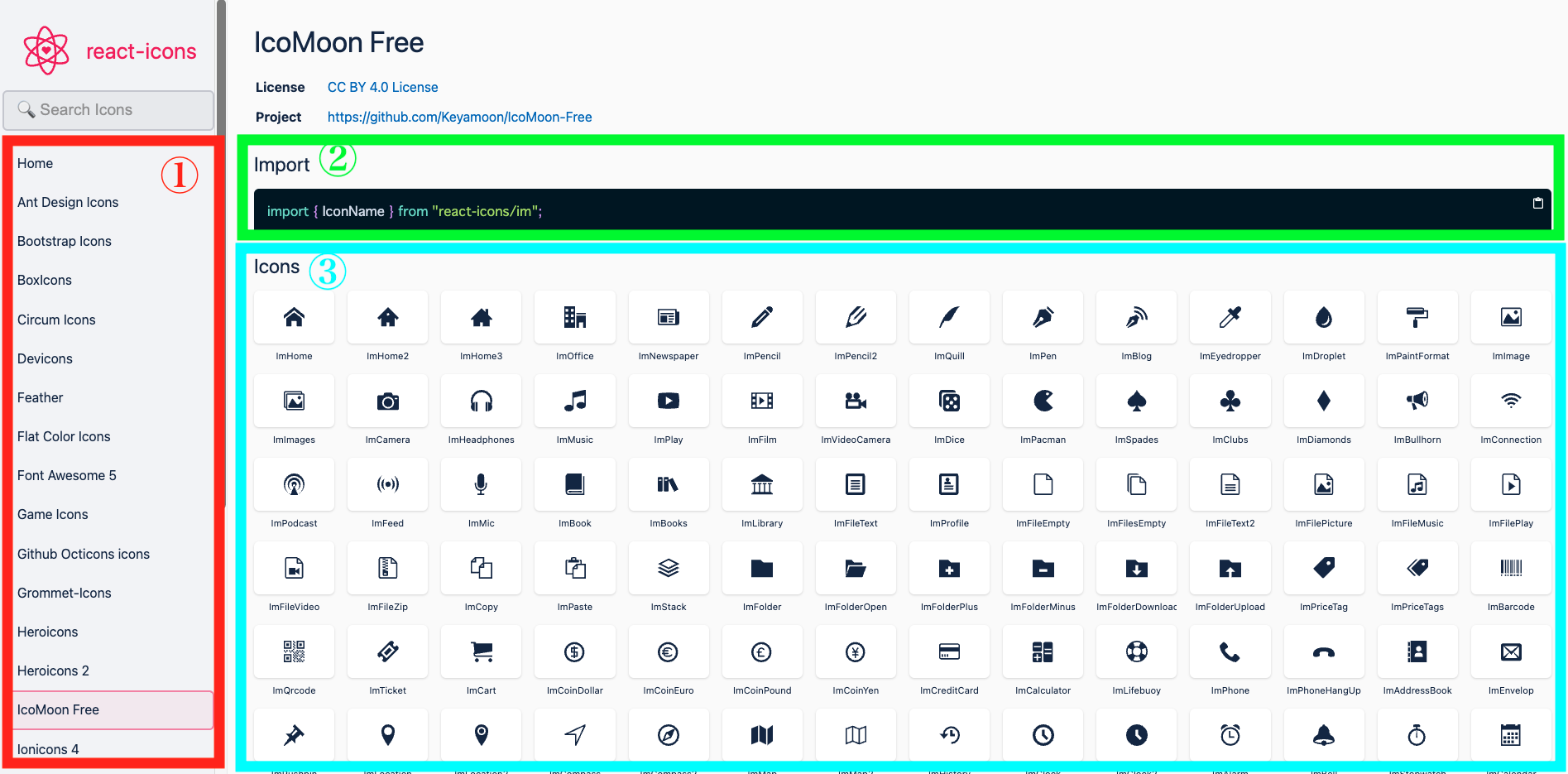Click the ImMic microphone icon
The image size is (1568, 774).
480,484
